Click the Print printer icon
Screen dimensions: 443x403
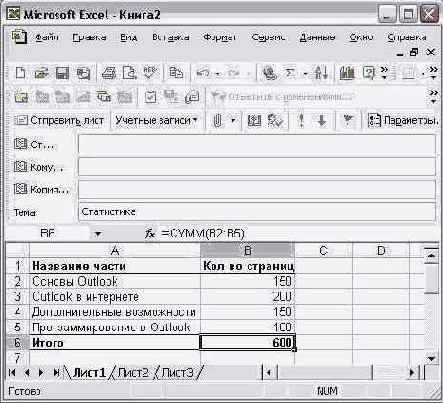pyautogui.click(x=108, y=73)
